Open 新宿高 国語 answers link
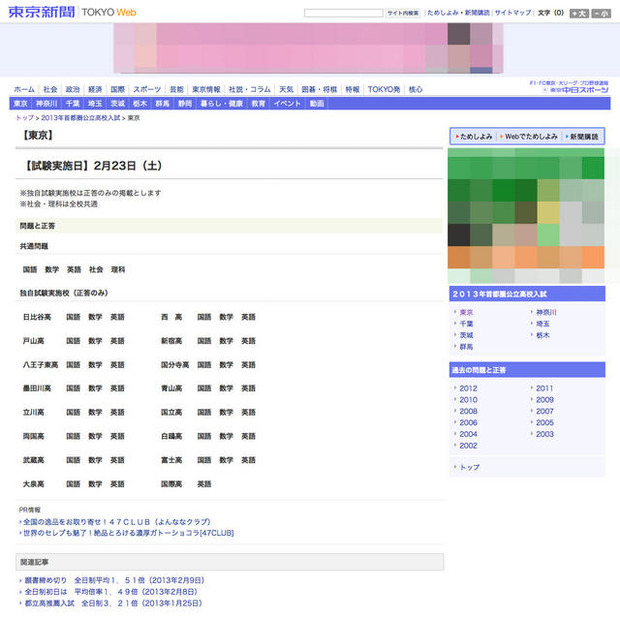 (x=204, y=341)
